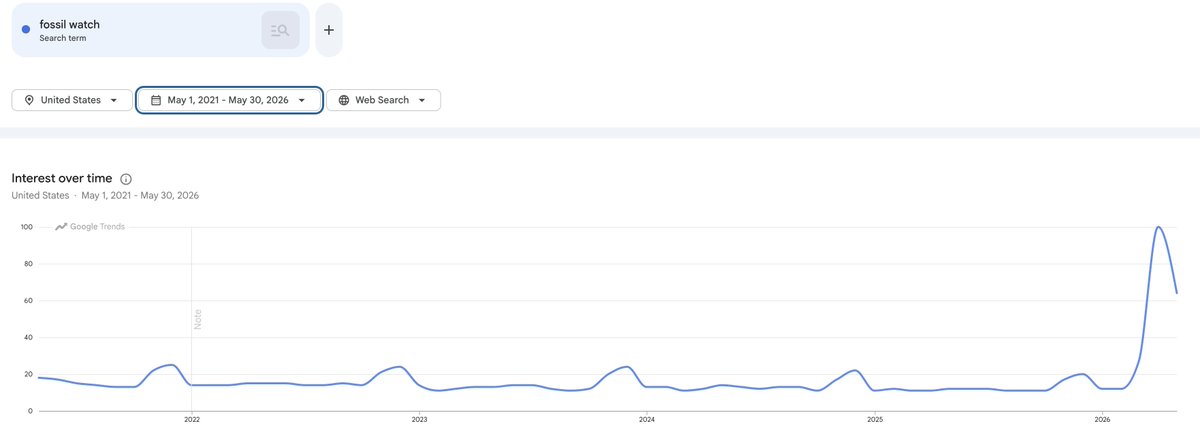This screenshot has width=1200, height=447.
Task: Click the 2023 label on the x-axis
Action: (x=419, y=420)
